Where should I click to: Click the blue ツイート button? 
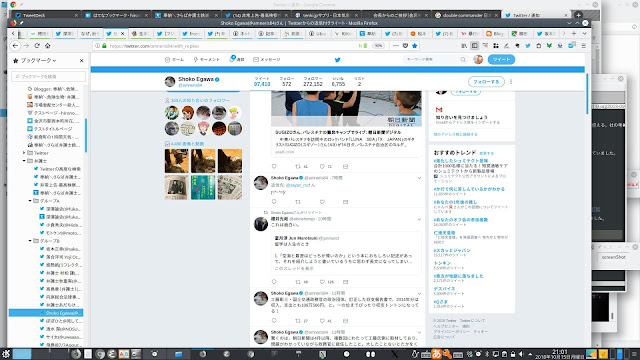(501, 60)
